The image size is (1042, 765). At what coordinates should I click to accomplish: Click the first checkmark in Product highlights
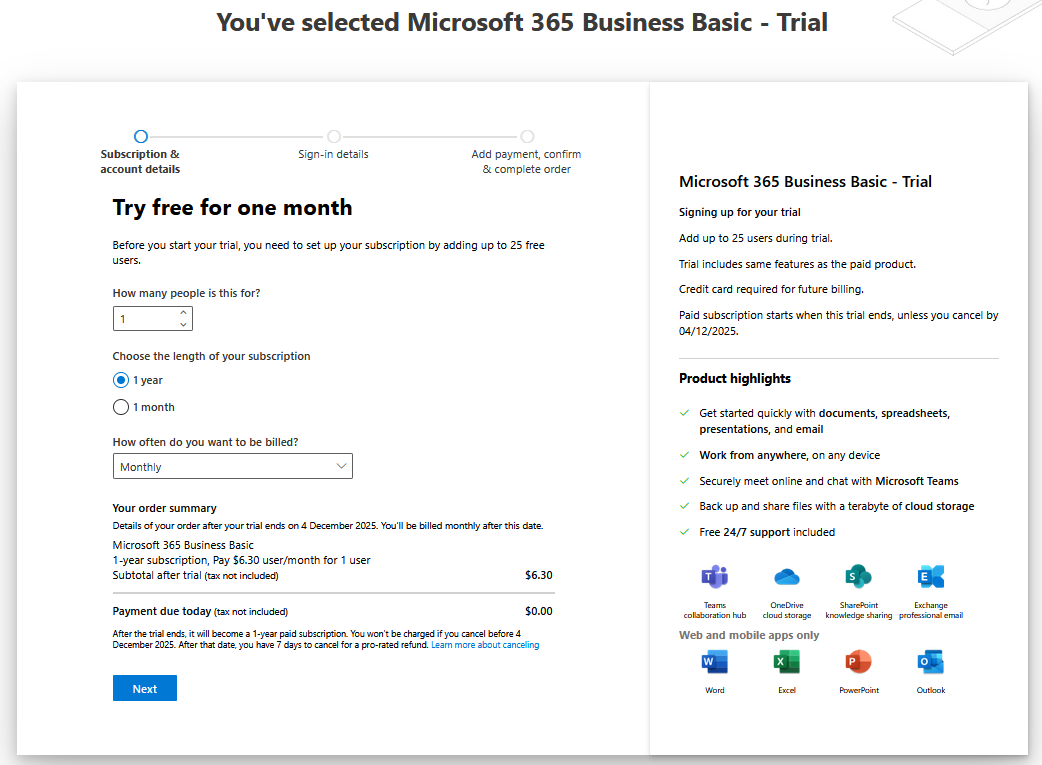pos(685,413)
